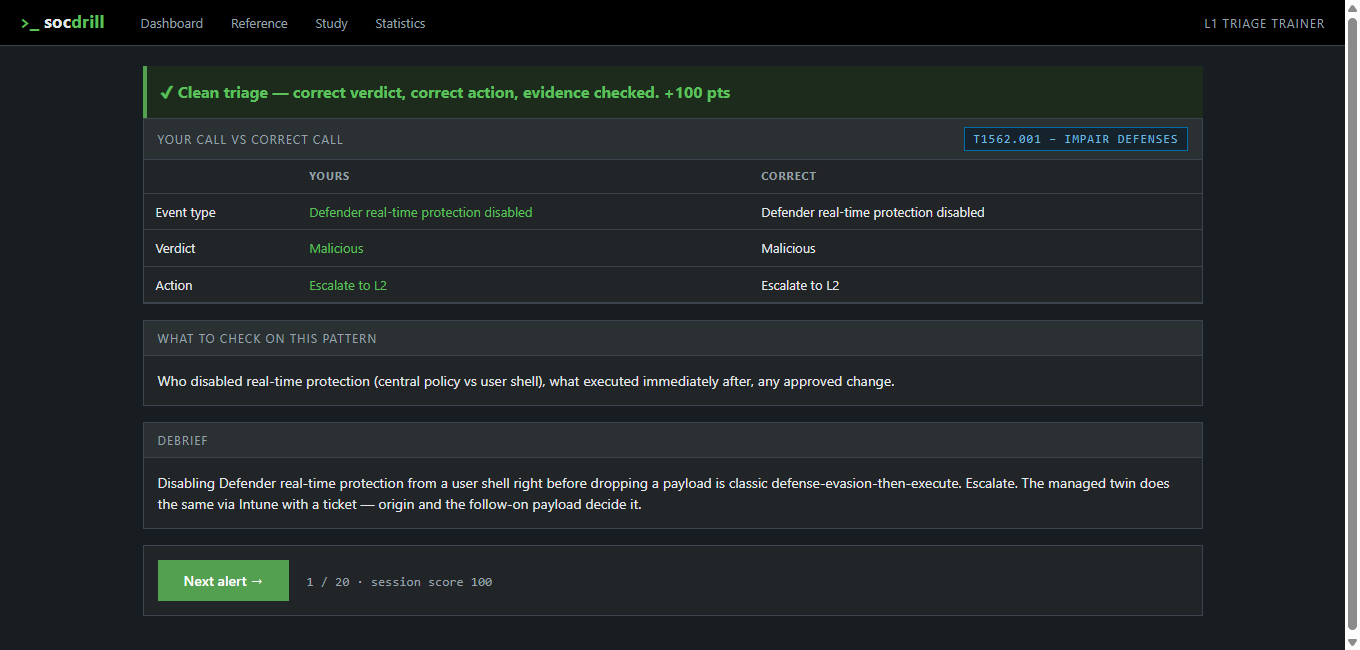This screenshot has width=1360, height=650.
Task: Click the correct Escalate to L2 answer
Action: (x=800, y=285)
